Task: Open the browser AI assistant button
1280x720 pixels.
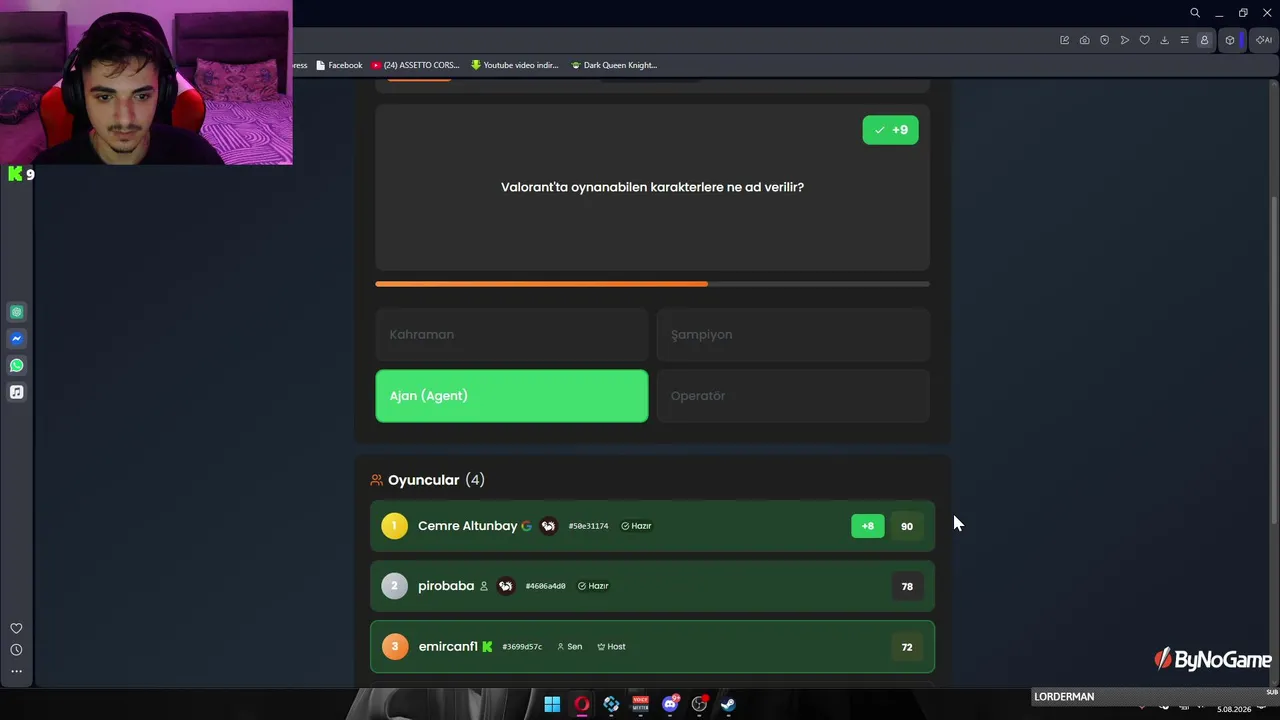Action: pyautogui.click(x=1264, y=40)
